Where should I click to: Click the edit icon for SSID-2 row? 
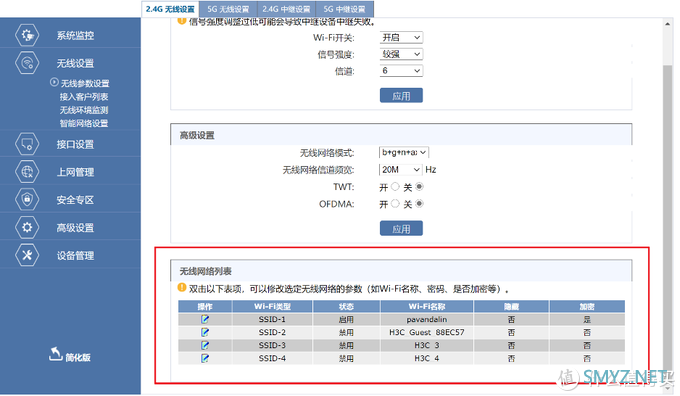point(205,332)
